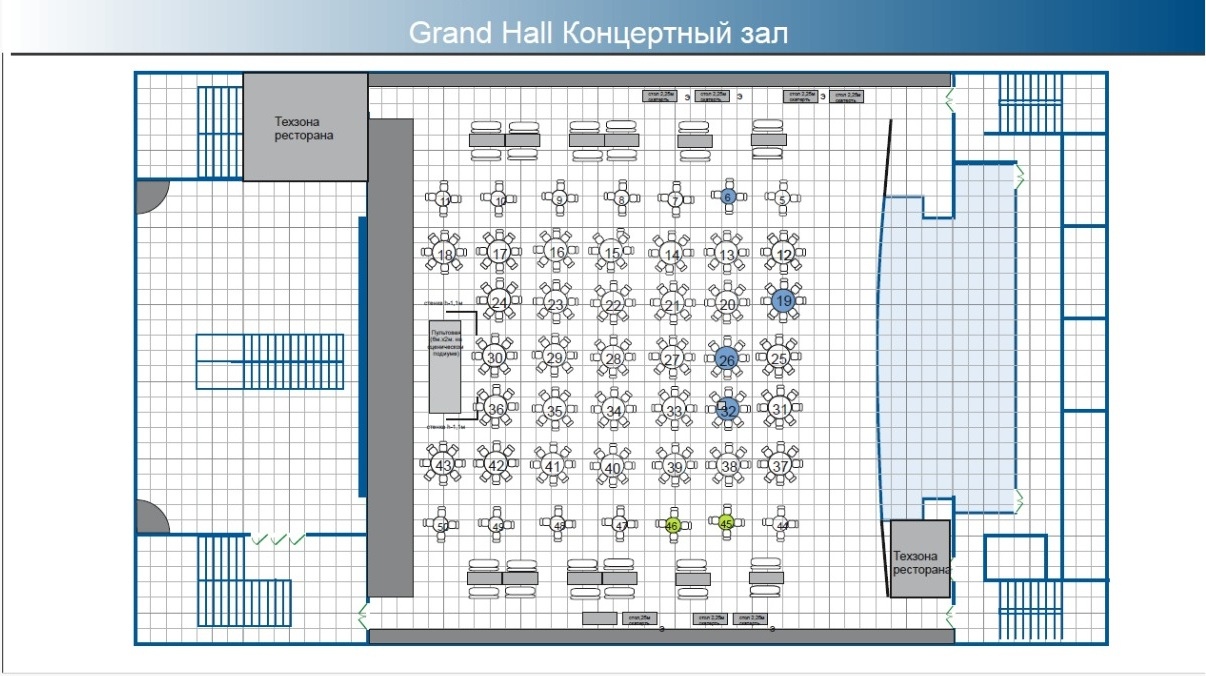Click top-left Техзона ресторана zone
The image size is (1206, 676).
[x=305, y=127]
